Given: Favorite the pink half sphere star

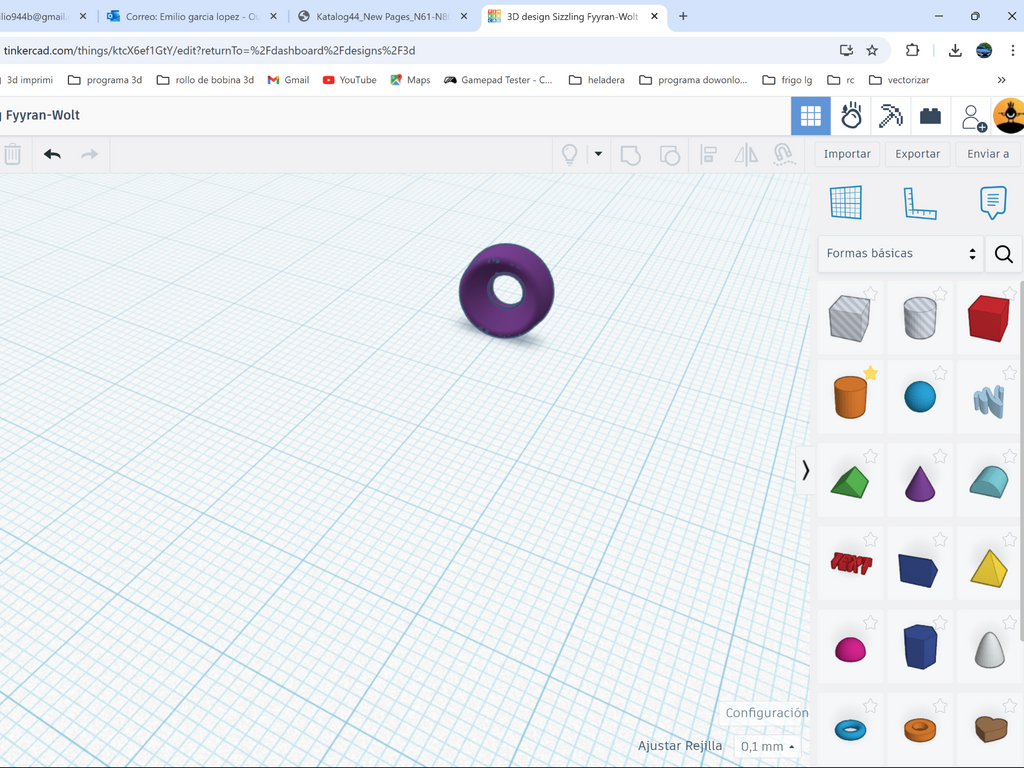Looking at the screenshot, I should [x=870, y=622].
